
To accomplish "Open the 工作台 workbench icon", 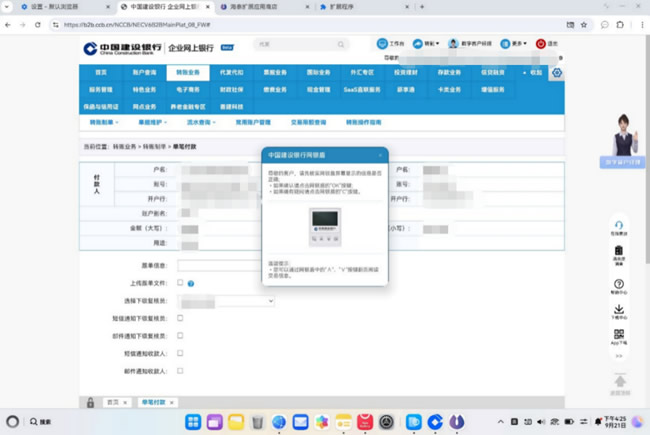I will tap(382, 44).
